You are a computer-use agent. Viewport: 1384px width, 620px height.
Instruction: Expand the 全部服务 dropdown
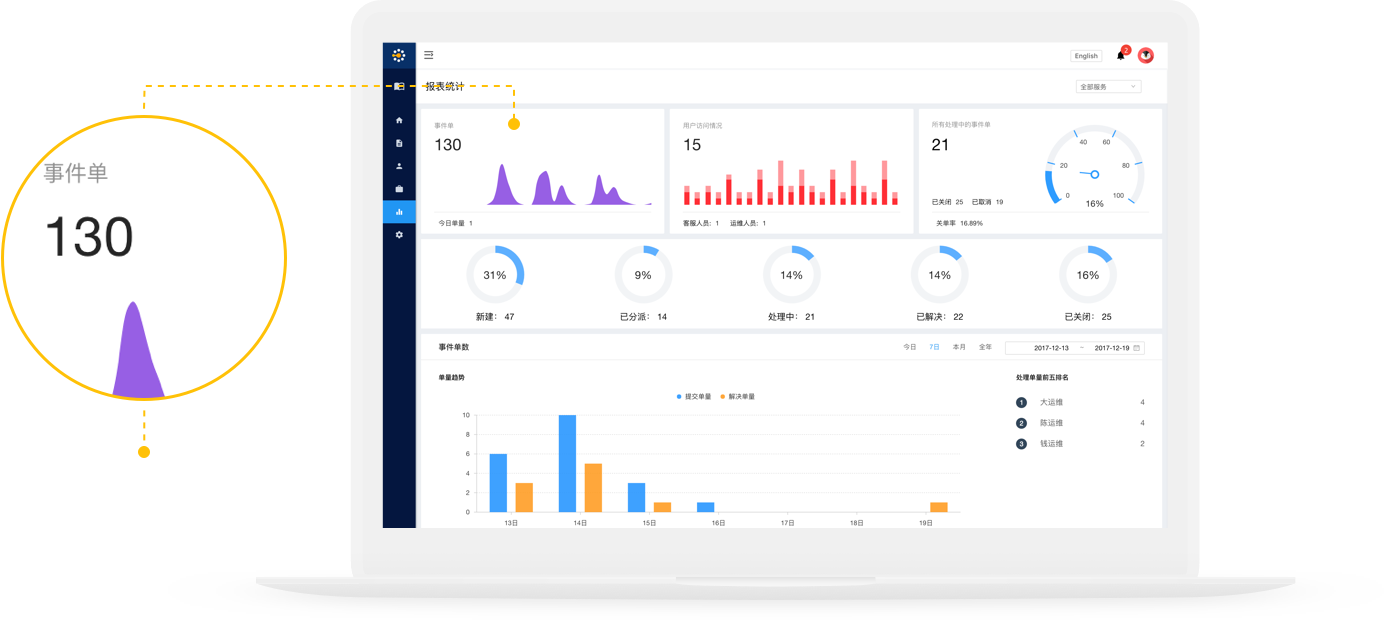point(1108,87)
